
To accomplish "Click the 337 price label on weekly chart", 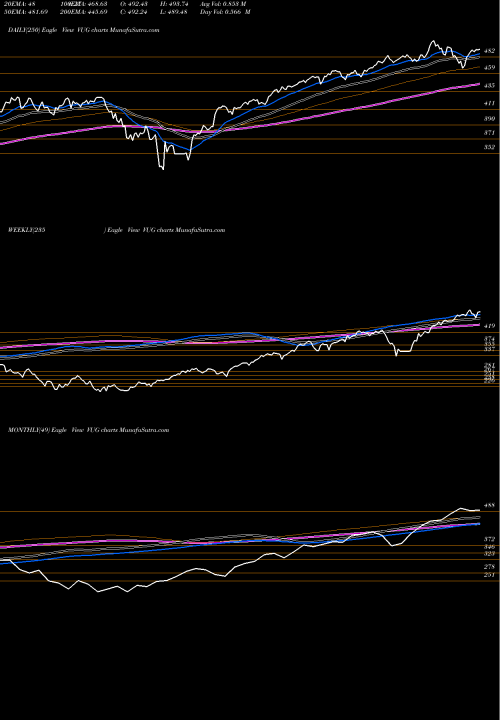I will point(489,349).
